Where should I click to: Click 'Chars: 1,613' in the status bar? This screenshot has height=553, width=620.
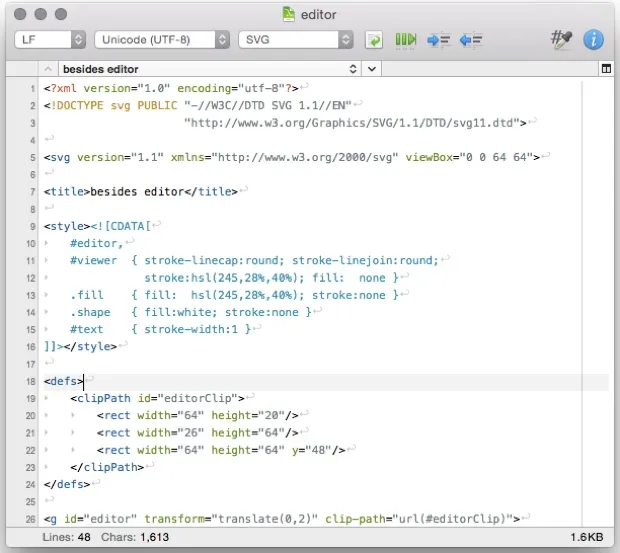(x=135, y=537)
